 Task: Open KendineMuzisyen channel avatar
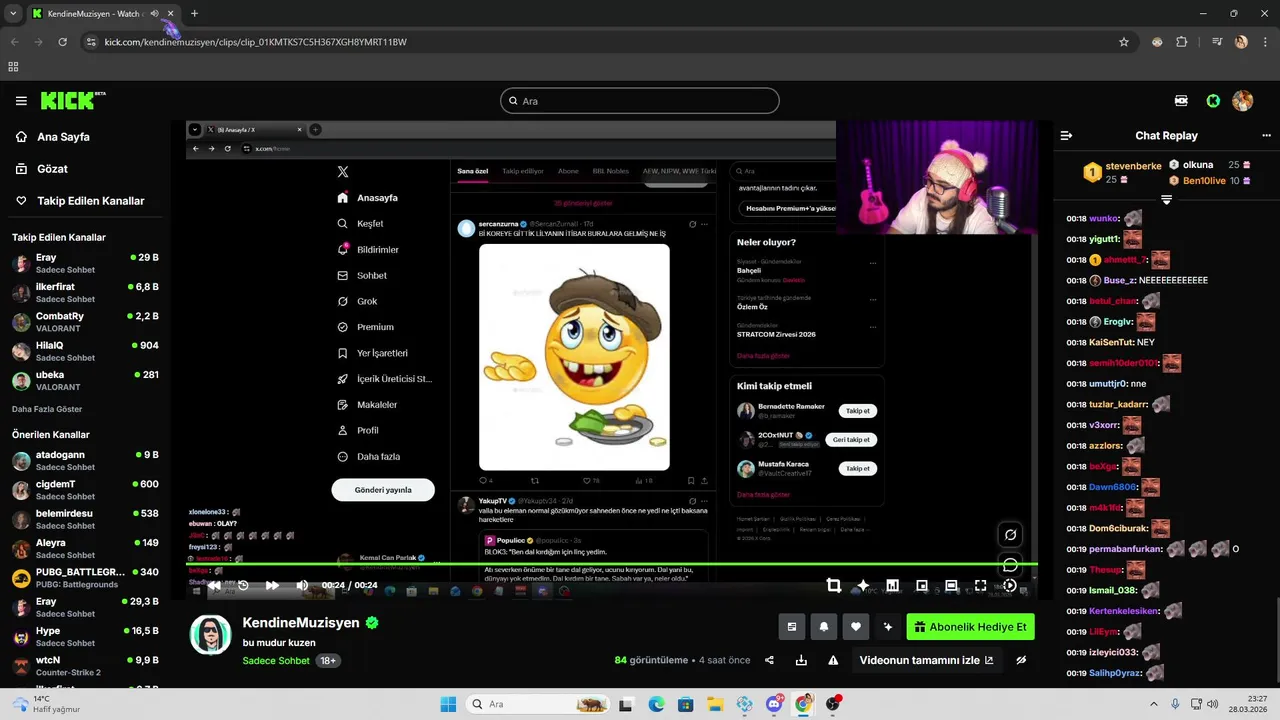tap(211, 634)
